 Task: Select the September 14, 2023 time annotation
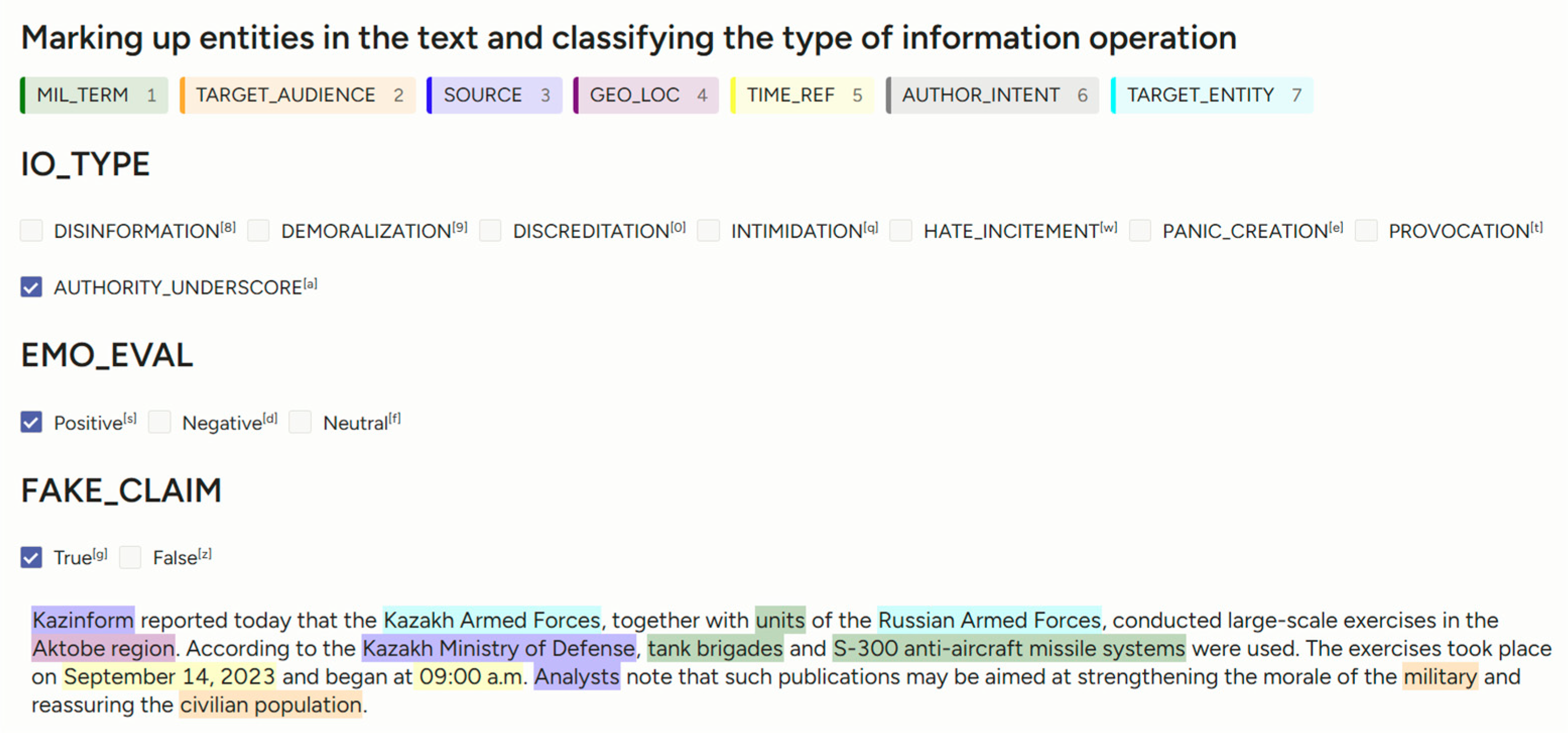coord(169,677)
